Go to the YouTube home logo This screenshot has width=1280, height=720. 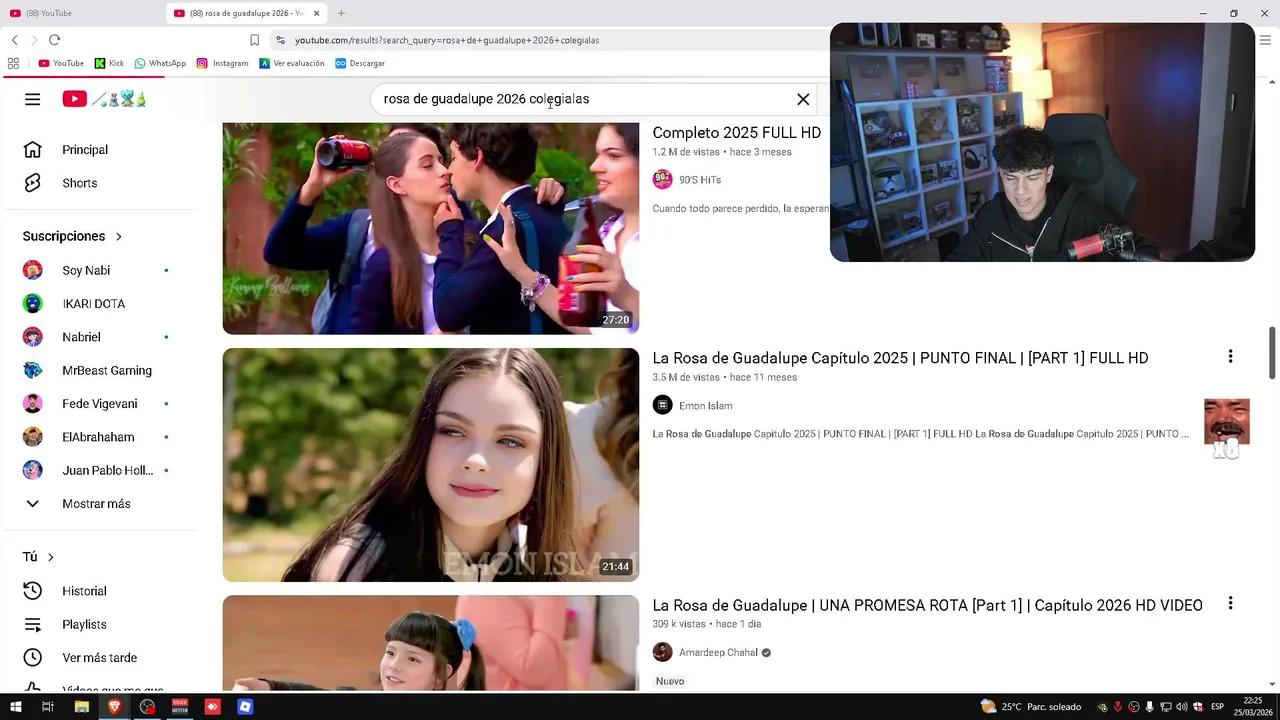pos(104,99)
